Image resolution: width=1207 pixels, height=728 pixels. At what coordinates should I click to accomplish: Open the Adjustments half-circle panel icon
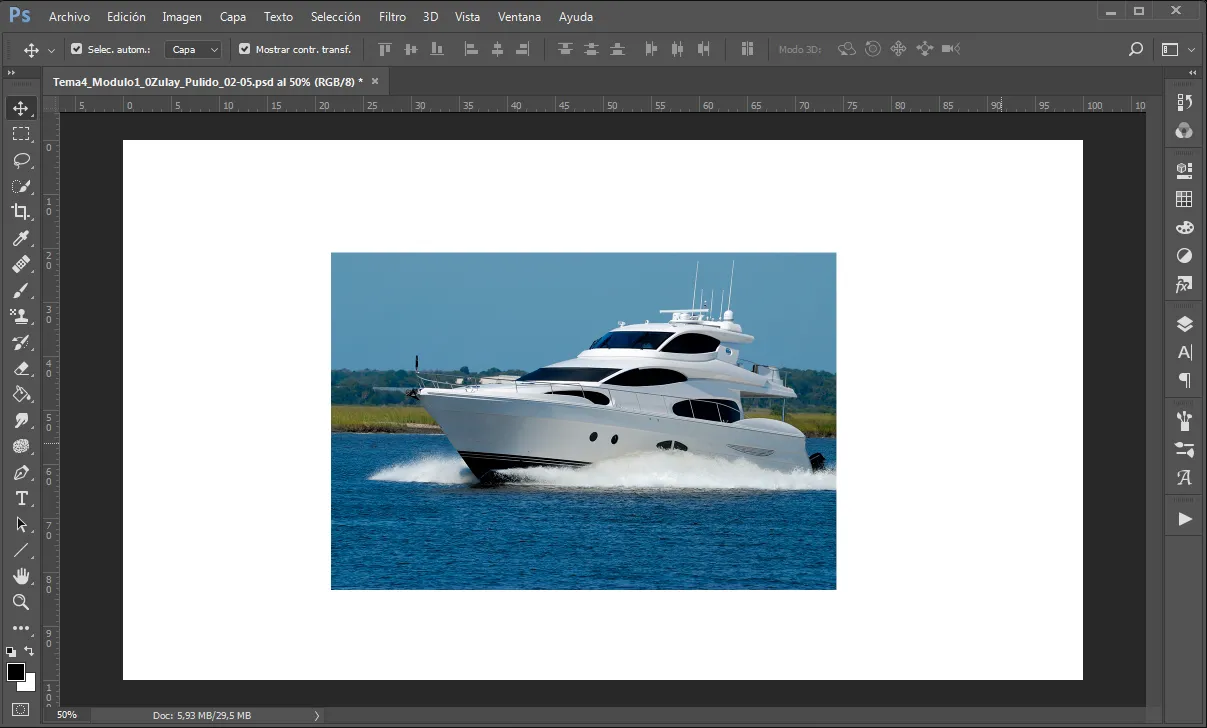click(x=1185, y=256)
